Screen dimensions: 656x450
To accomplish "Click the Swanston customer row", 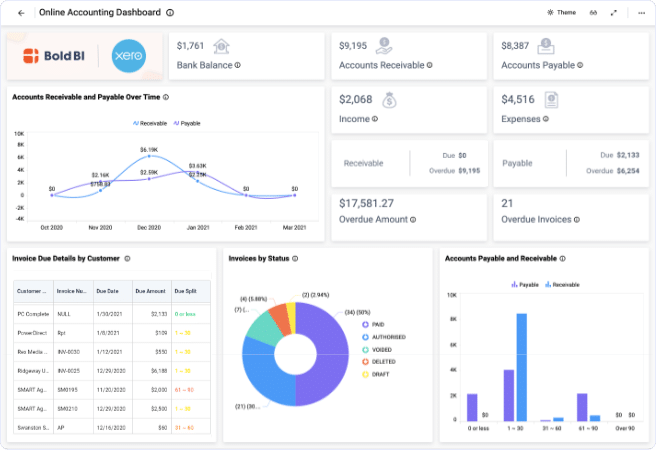I will (112, 427).
